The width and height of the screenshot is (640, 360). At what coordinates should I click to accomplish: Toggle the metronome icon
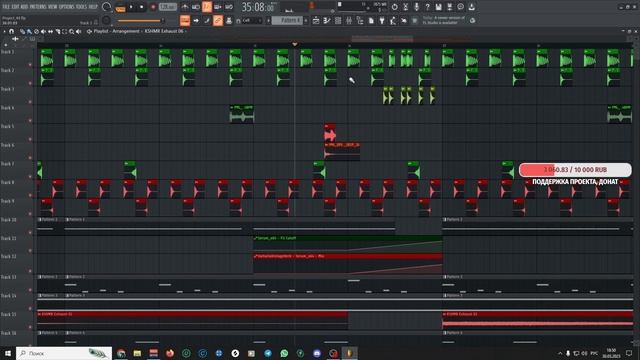coord(185,7)
